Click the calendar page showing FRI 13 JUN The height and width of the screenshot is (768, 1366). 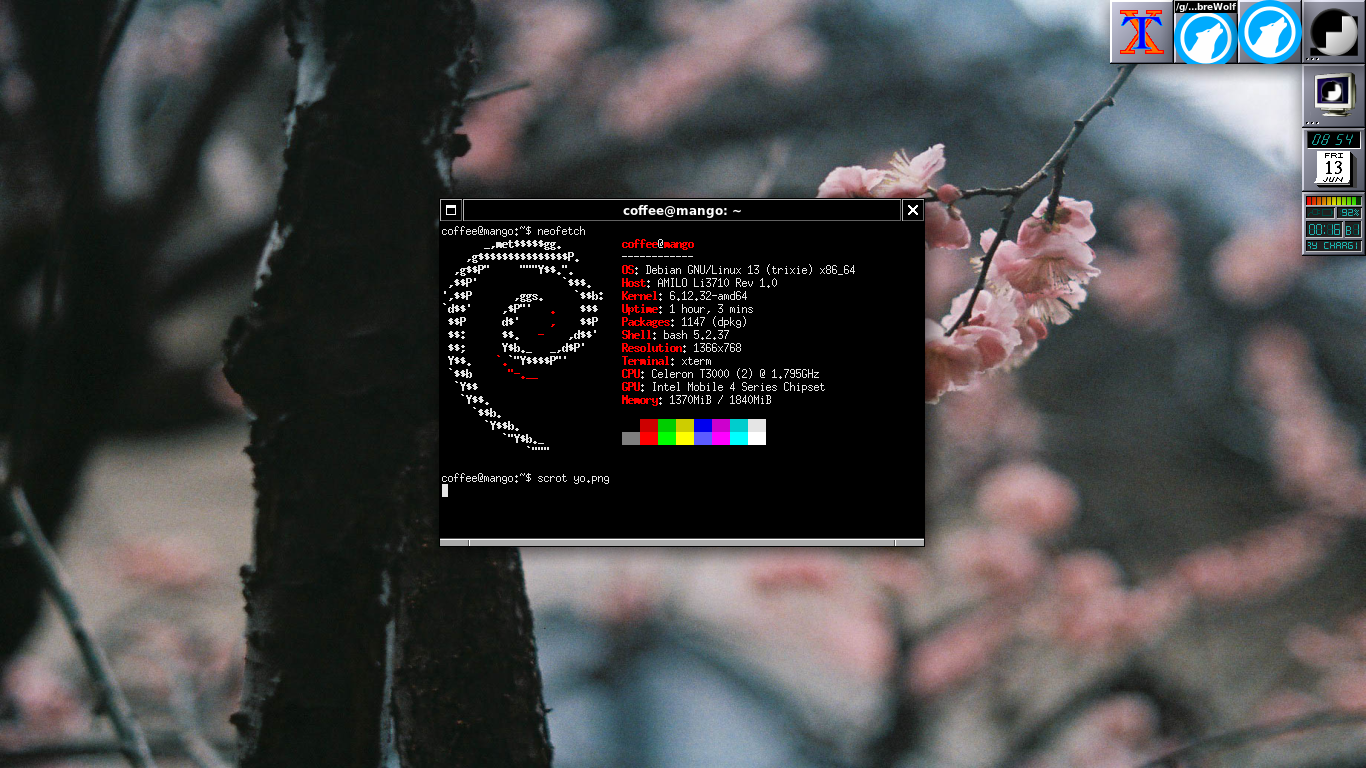coord(1333,167)
